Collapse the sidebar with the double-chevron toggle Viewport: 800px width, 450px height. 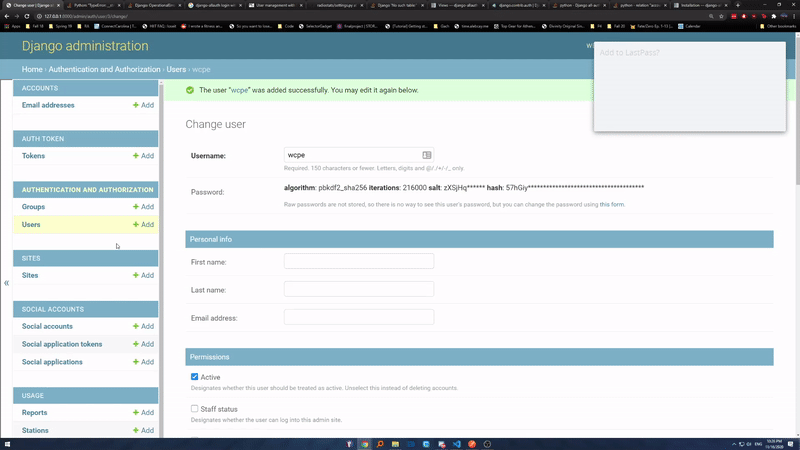coord(7,283)
